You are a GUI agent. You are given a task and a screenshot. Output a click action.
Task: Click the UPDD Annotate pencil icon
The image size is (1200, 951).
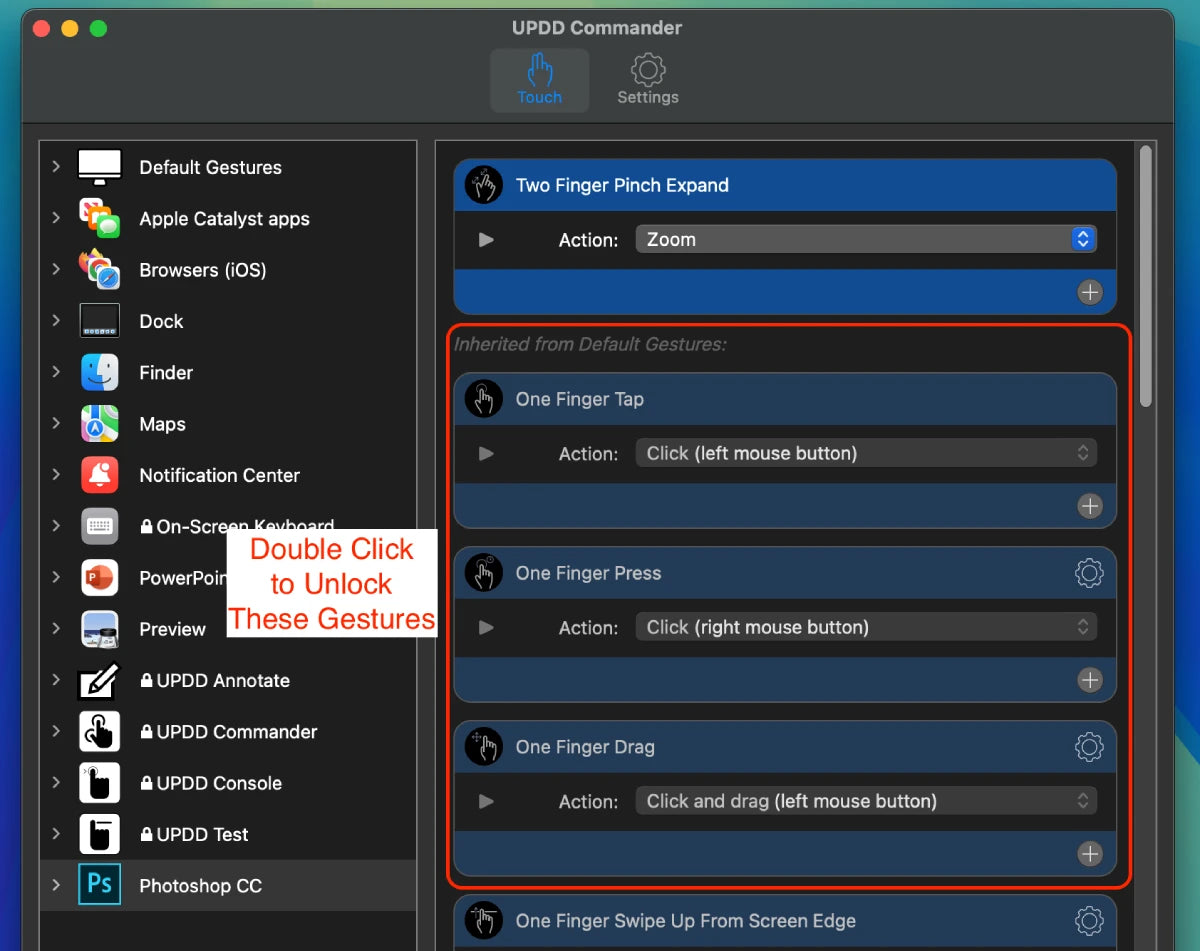100,680
